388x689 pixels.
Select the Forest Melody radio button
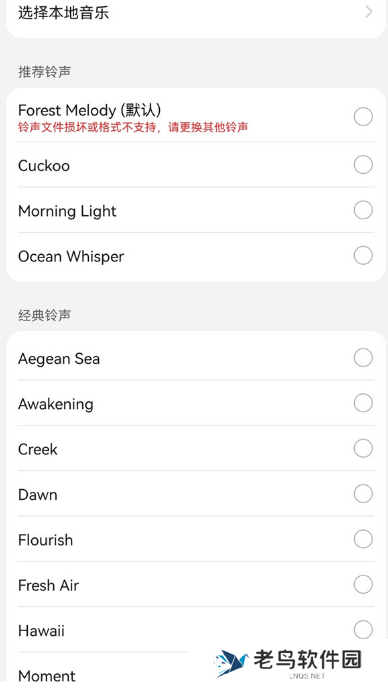[x=363, y=116]
